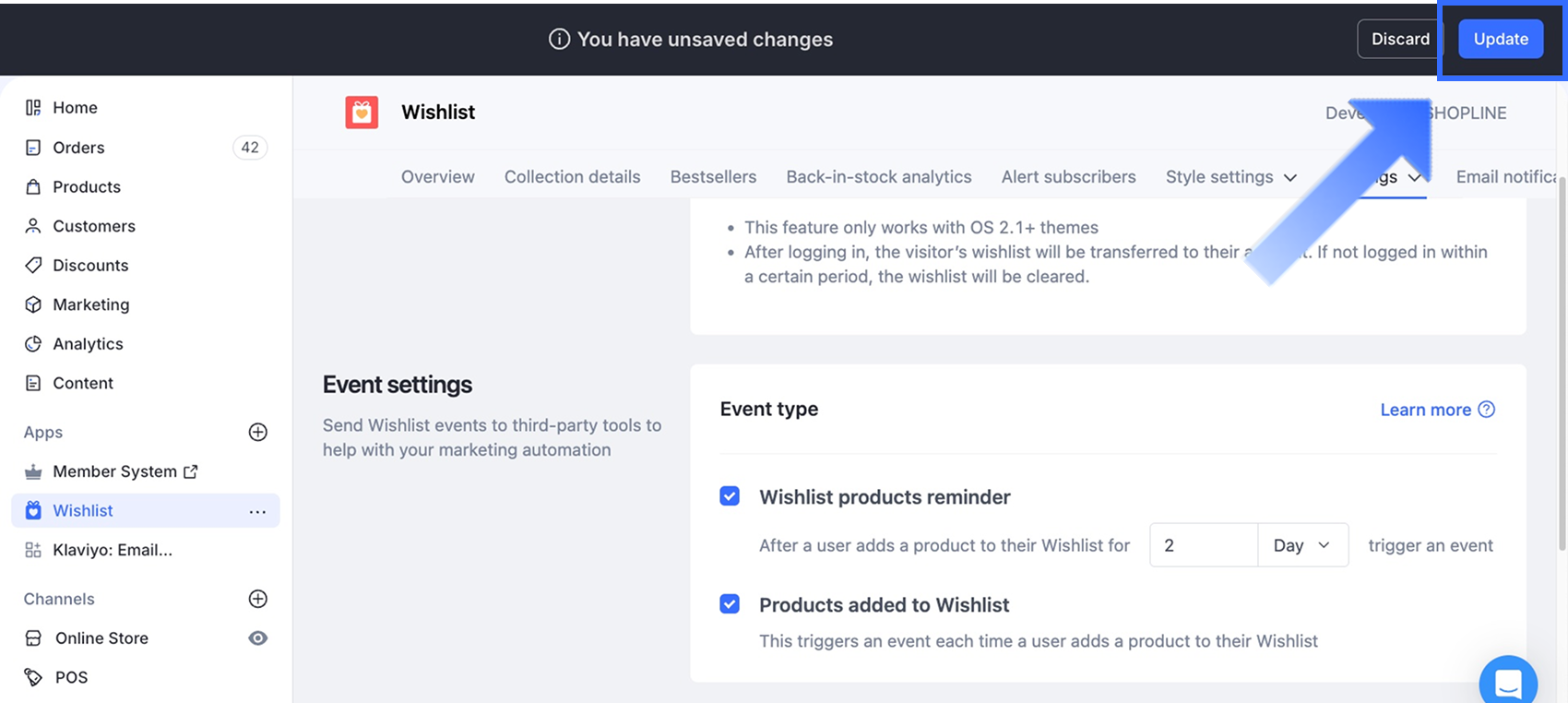Open Wishlist app three-dot options
The width and height of the screenshot is (1568, 703).
tap(257, 511)
